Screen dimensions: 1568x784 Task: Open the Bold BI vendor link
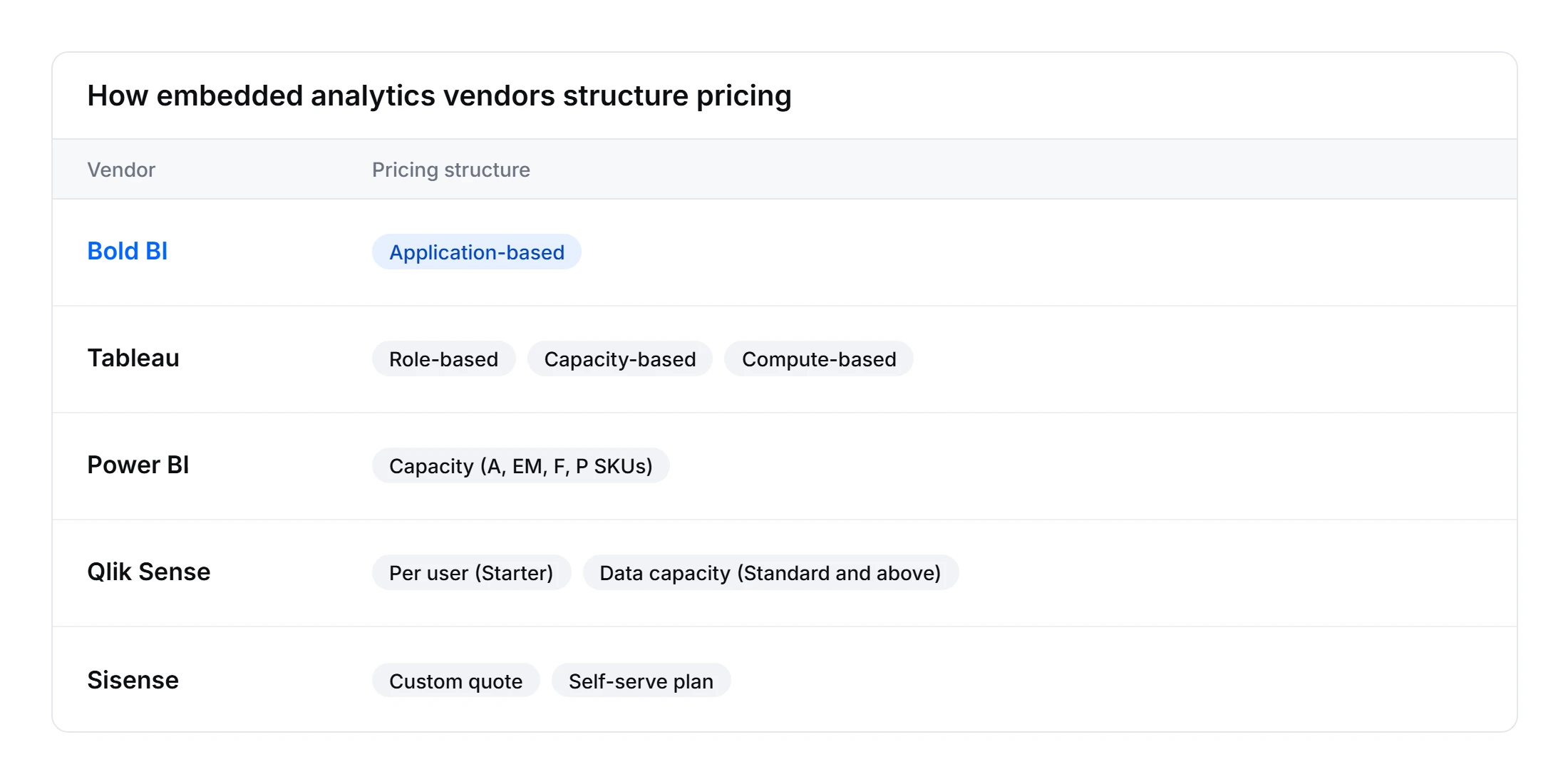(128, 252)
